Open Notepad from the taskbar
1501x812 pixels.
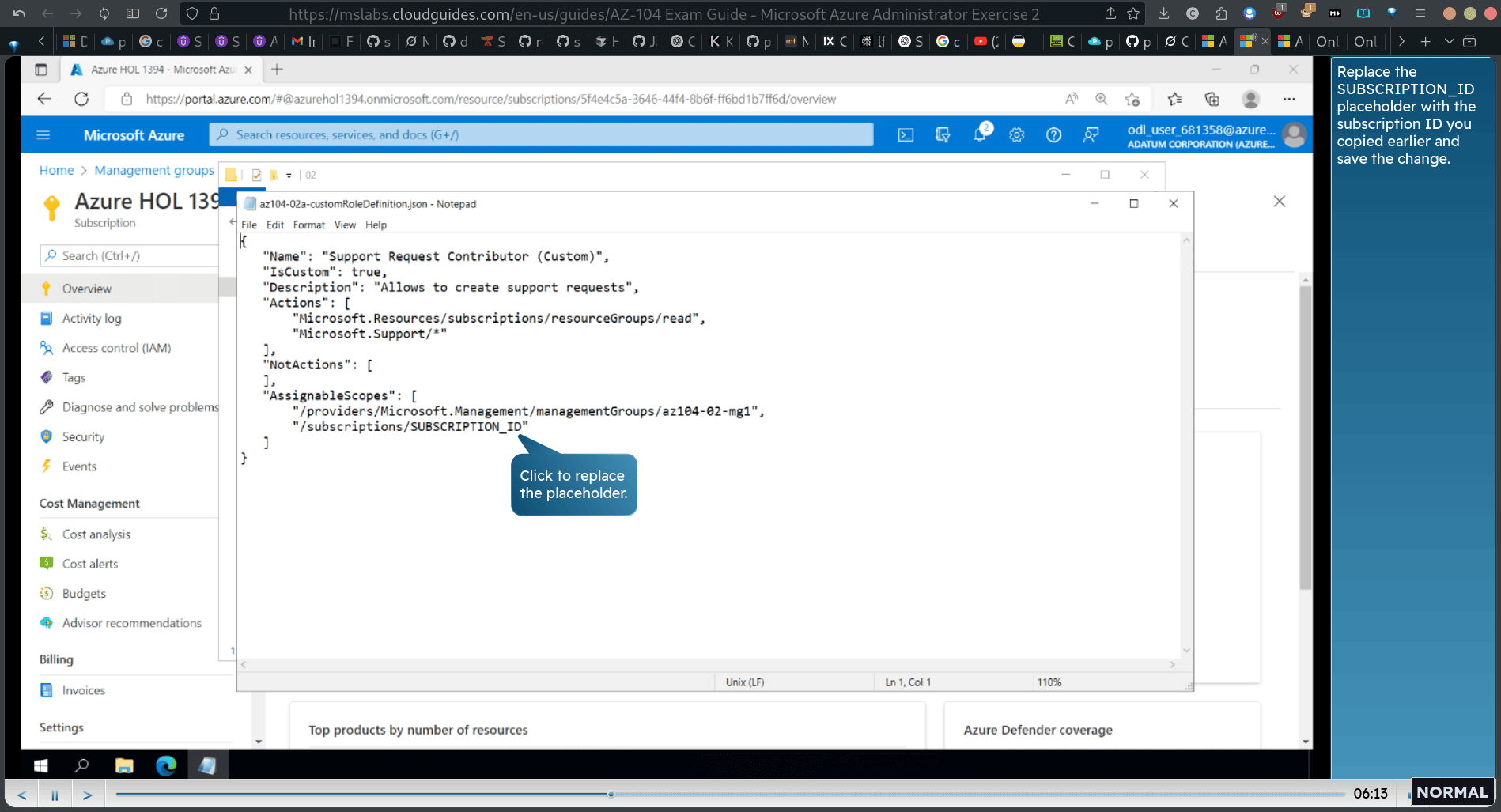207,765
